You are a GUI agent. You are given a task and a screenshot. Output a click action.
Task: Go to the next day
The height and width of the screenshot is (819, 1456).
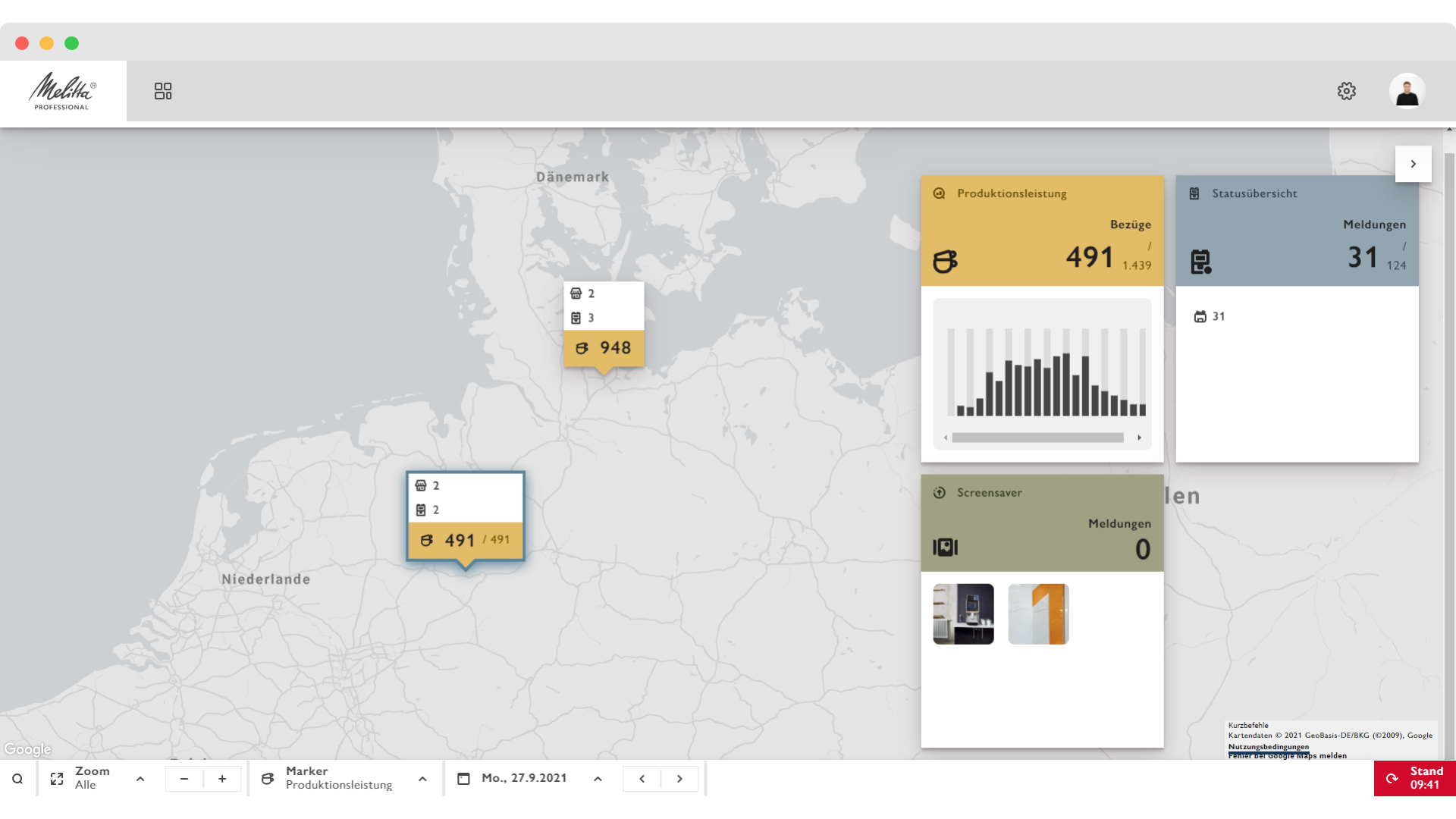(x=679, y=779)
